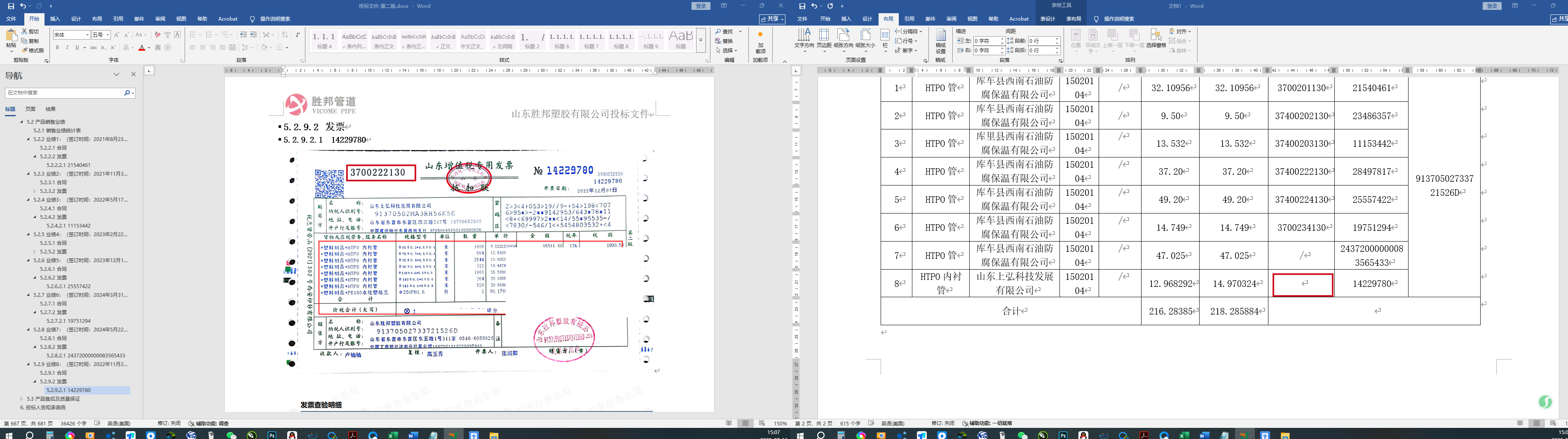Viewport: 1568px width, 439px height.
Task: Open 稿纸设置 manuscript paper settings
Action: click(x=940, y=41)
